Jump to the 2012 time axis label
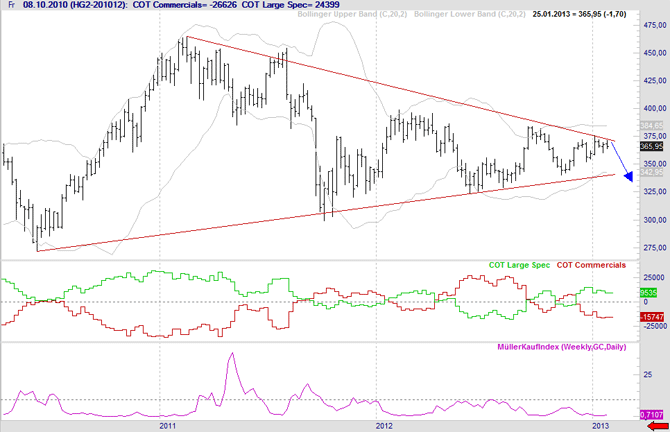Viewport: 670px width, 432px height. 384,425
